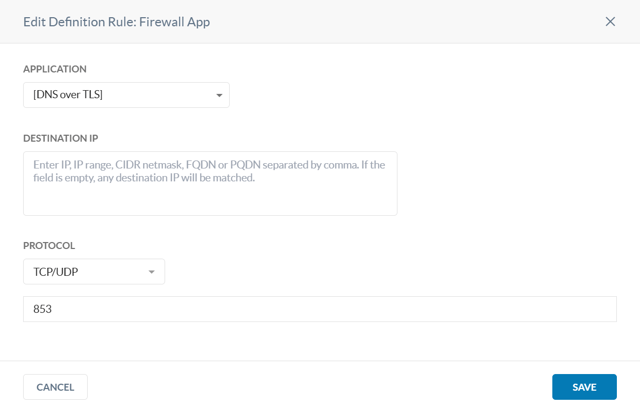Click the empty bottom of the Destination IP box
640x410 pixels.
[210, 204]
